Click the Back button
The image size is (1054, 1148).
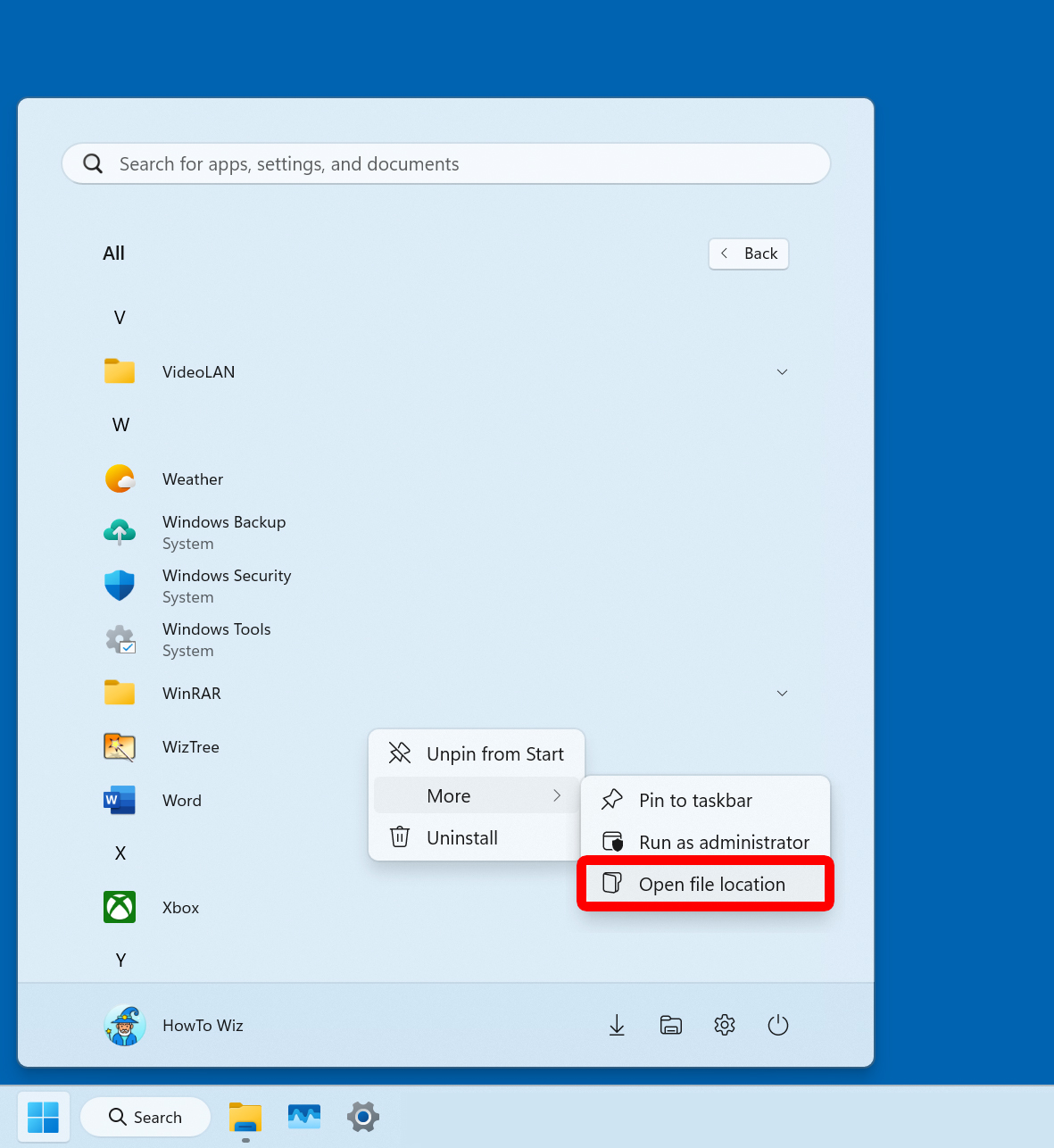coord(749,254)
